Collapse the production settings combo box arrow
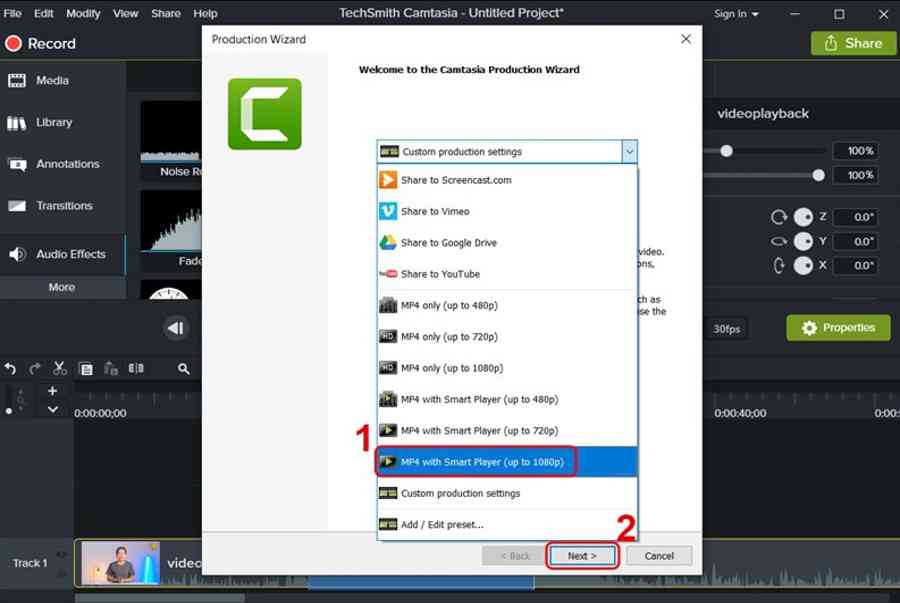 (x=630, y=152)
